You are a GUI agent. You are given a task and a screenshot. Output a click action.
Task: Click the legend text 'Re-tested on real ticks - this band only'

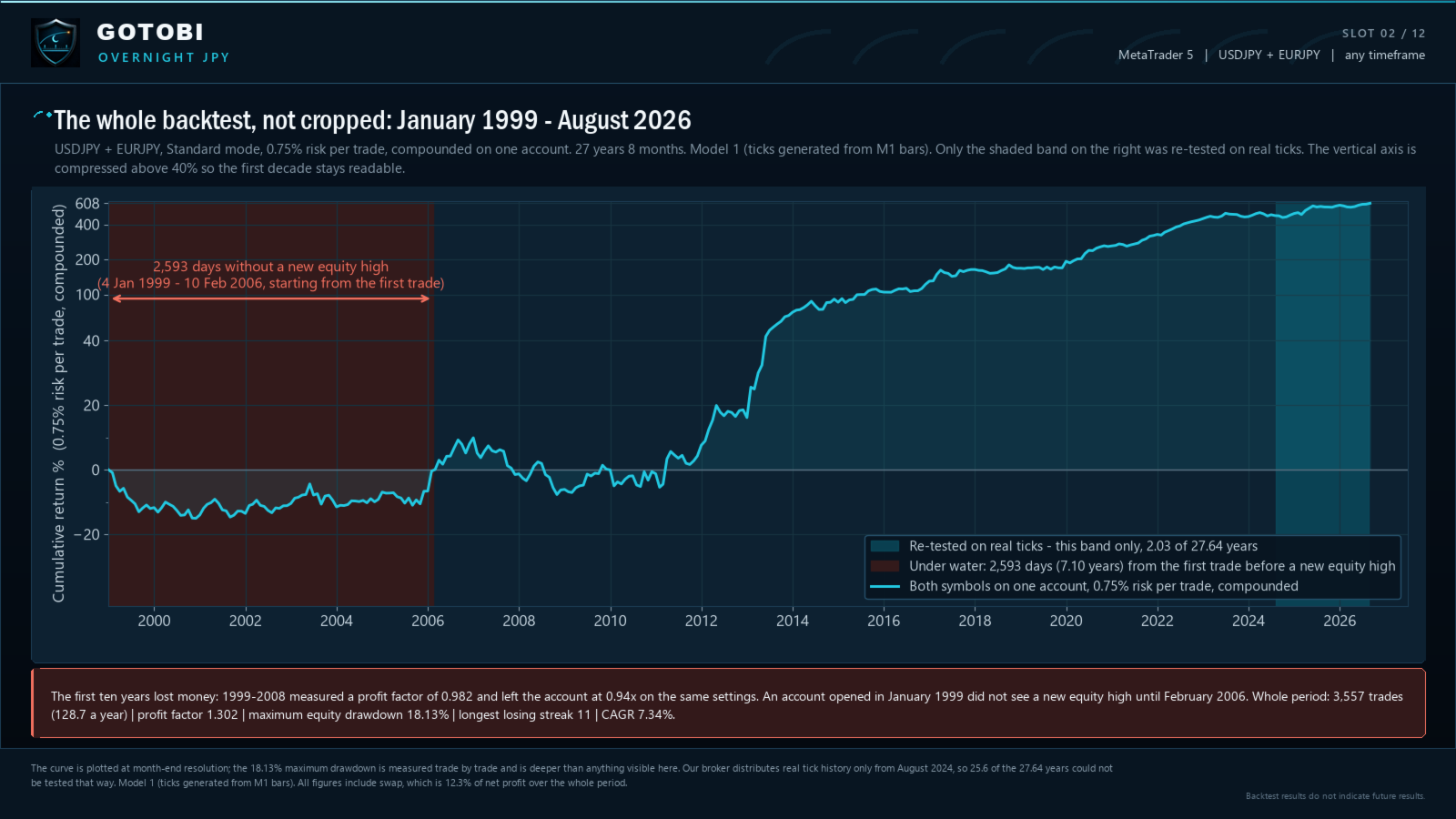1083,546
